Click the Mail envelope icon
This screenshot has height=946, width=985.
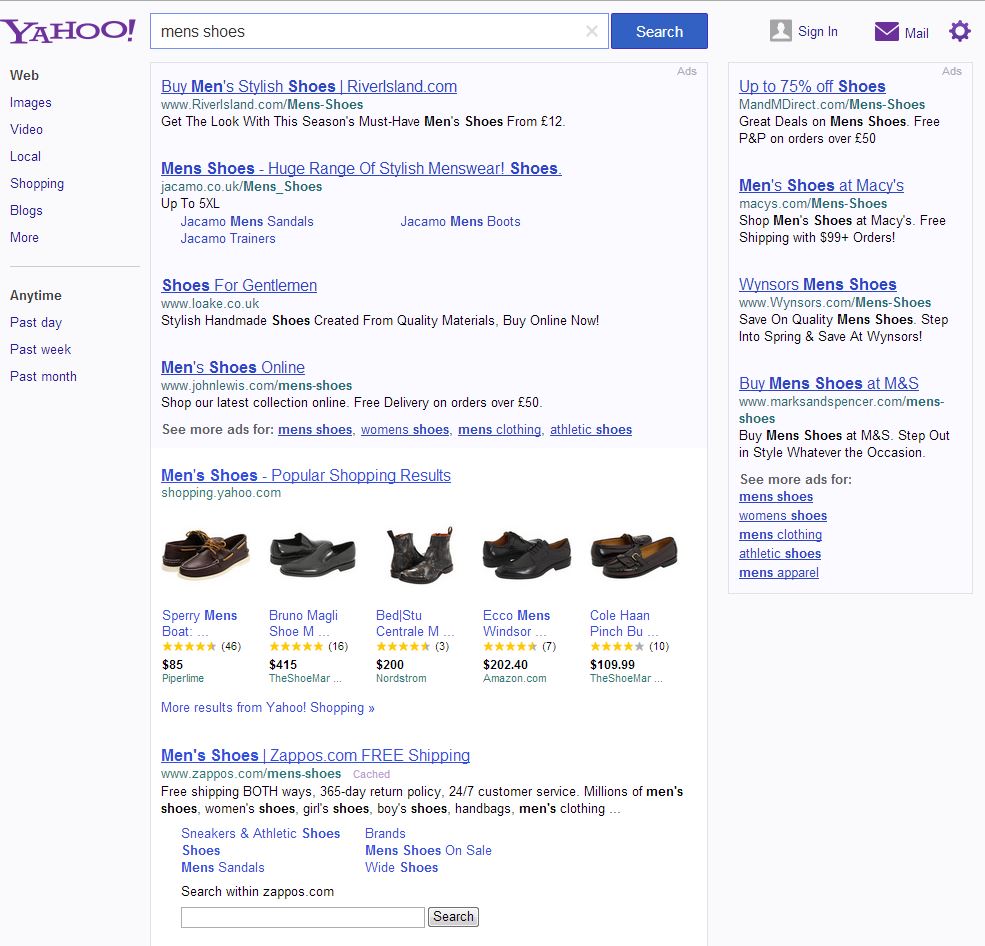[886, 32]
